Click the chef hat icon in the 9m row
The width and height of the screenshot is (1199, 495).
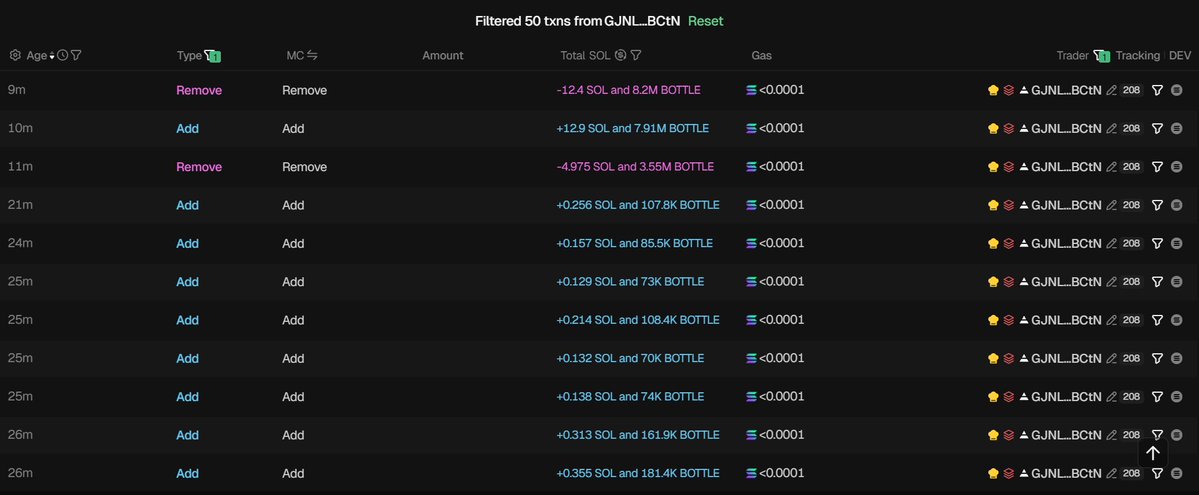(x=993, y=90)
